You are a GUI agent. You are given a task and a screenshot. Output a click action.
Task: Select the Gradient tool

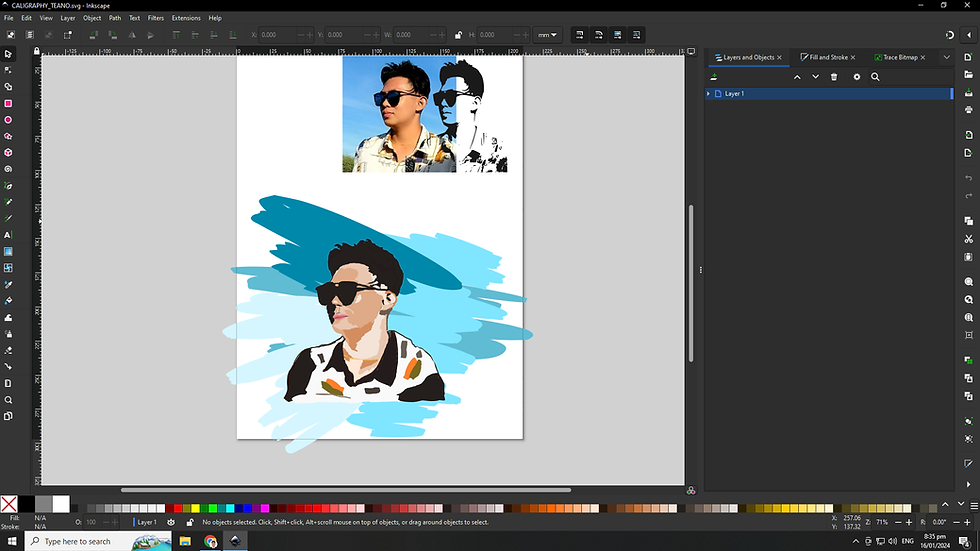coord(8,251)
